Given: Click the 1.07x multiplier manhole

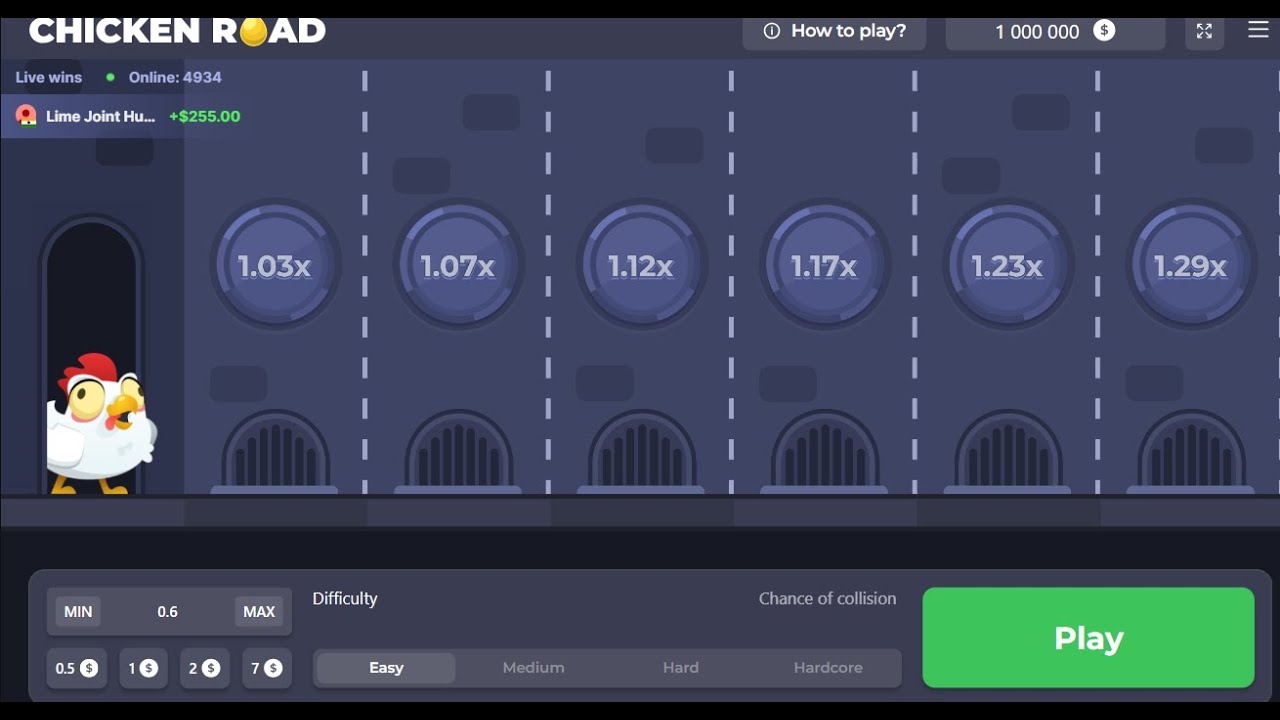Looking at the screenshot, I should coord(458,266).
